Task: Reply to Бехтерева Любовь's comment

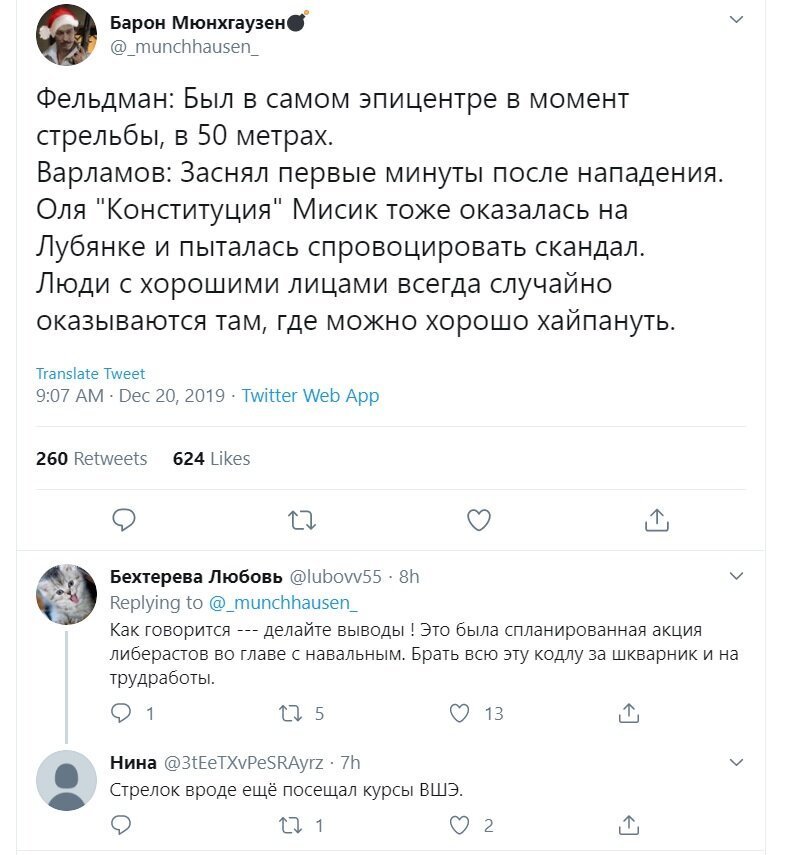Action: point(121,713)
